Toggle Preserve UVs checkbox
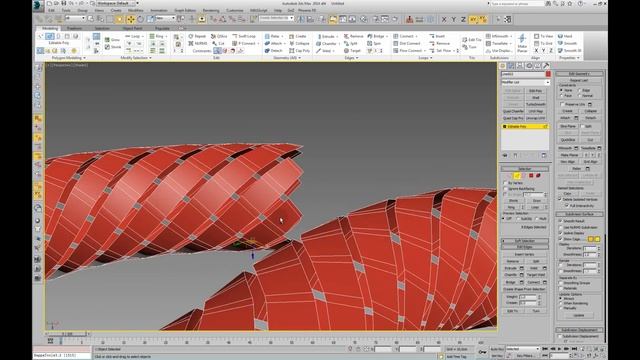Viewport: 640px width, 360px height. (x=562, y=104)
